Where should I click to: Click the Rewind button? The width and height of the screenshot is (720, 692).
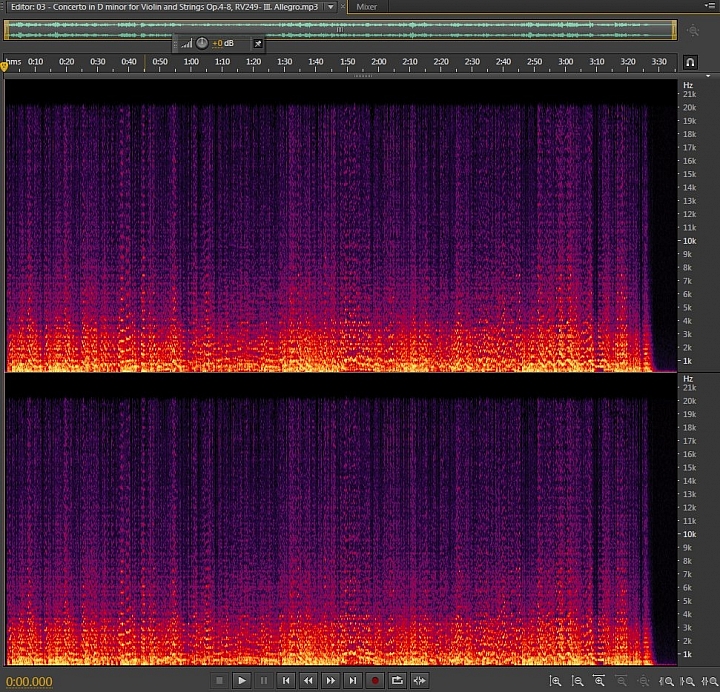point(308,680)
